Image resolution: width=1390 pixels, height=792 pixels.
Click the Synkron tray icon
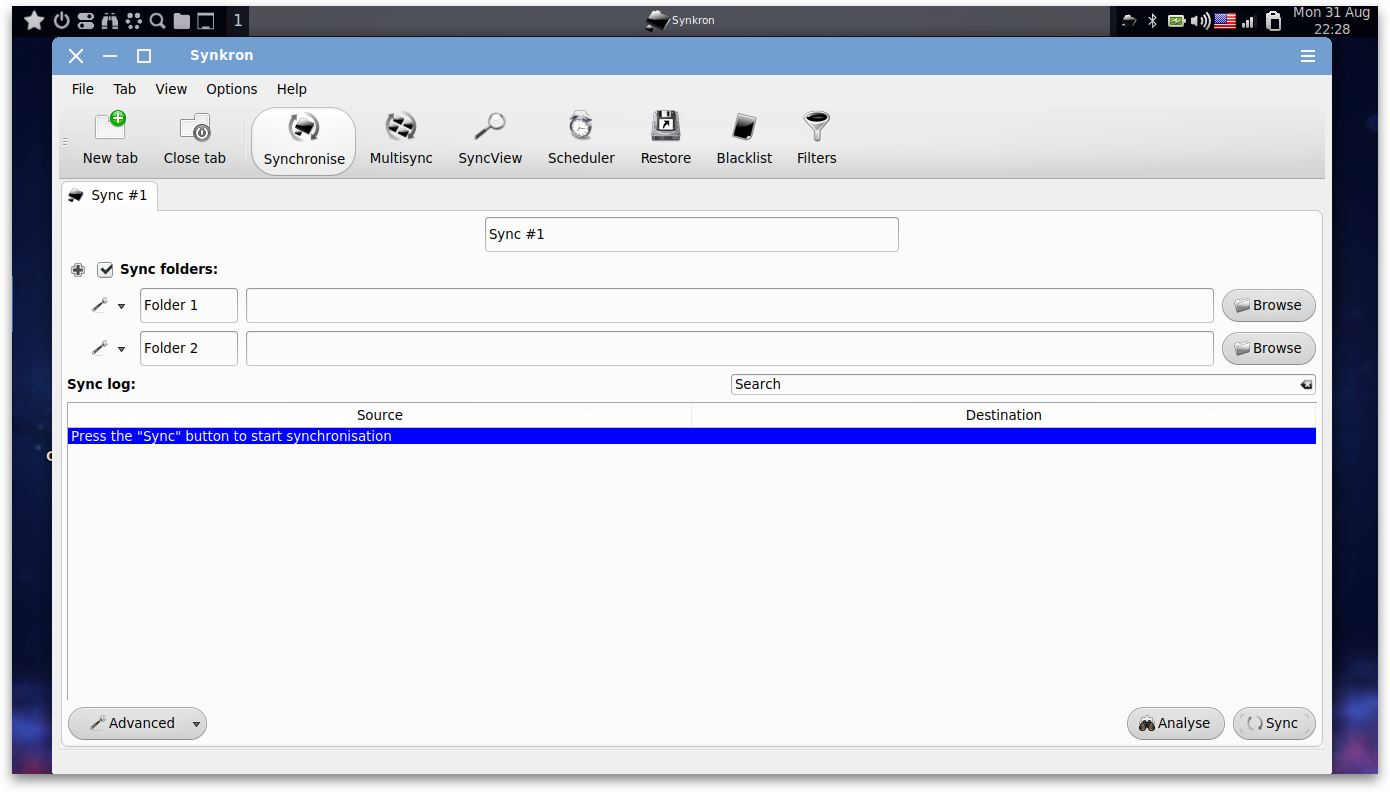(x=1129, y=20)
